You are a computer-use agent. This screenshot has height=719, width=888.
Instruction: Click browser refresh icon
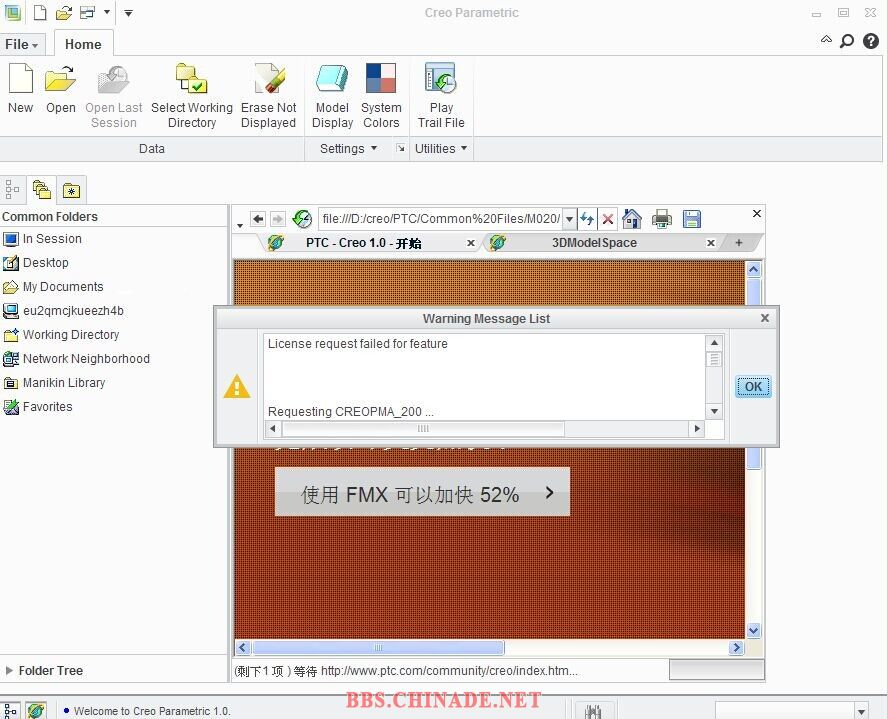(302, 219)
